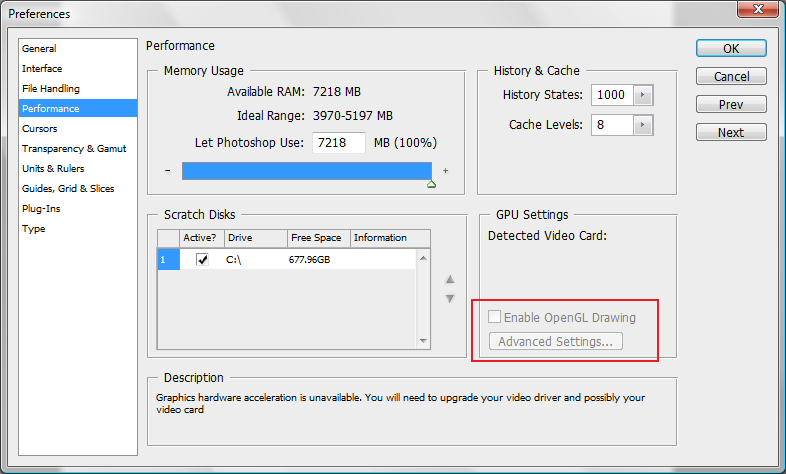The image size is (786, 474).
Task: Click scratch disk list scroll down arrow
Action: coord(423,341)
